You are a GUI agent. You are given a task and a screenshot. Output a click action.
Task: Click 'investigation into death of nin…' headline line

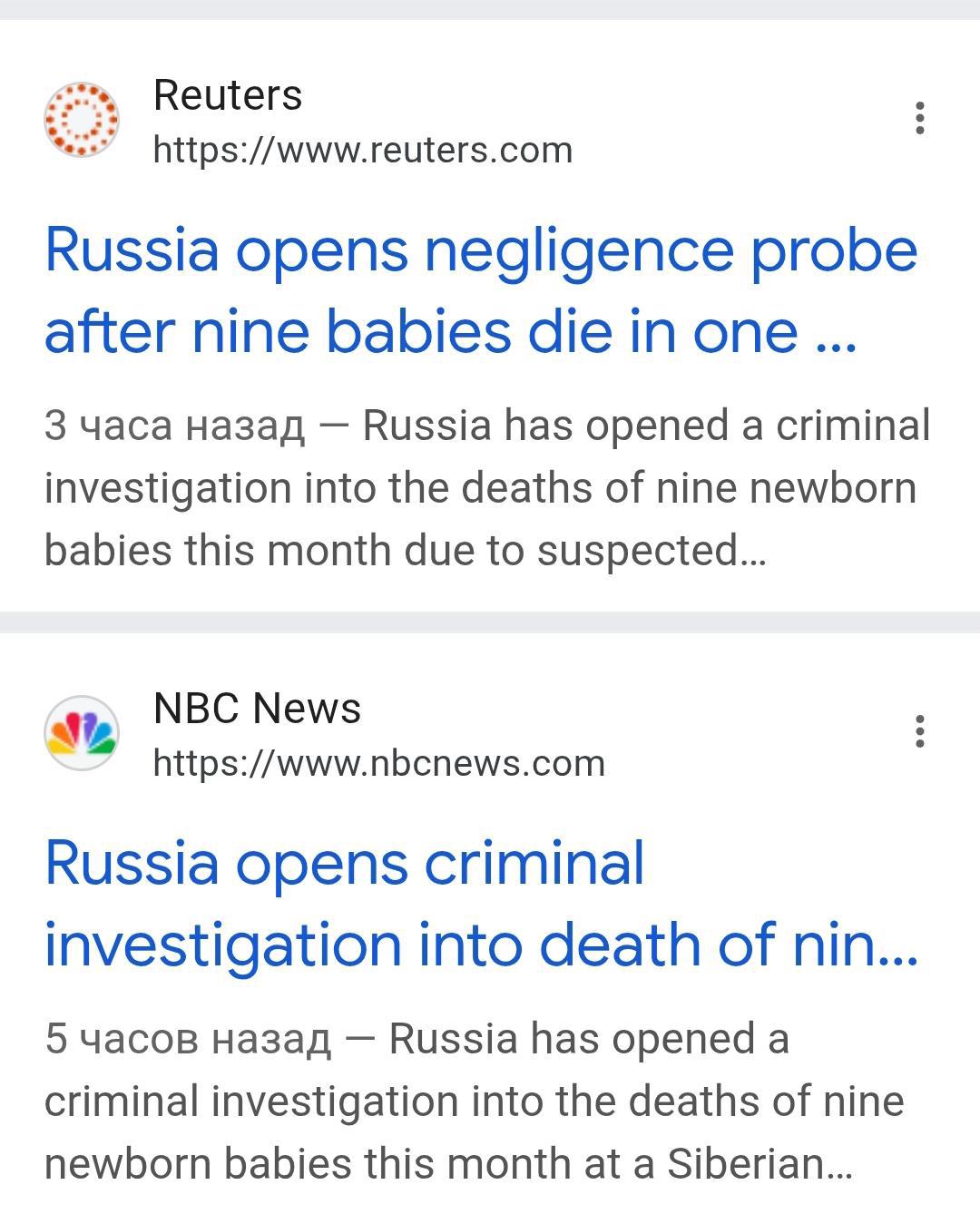pyautogui.click(x=481, y=945)
